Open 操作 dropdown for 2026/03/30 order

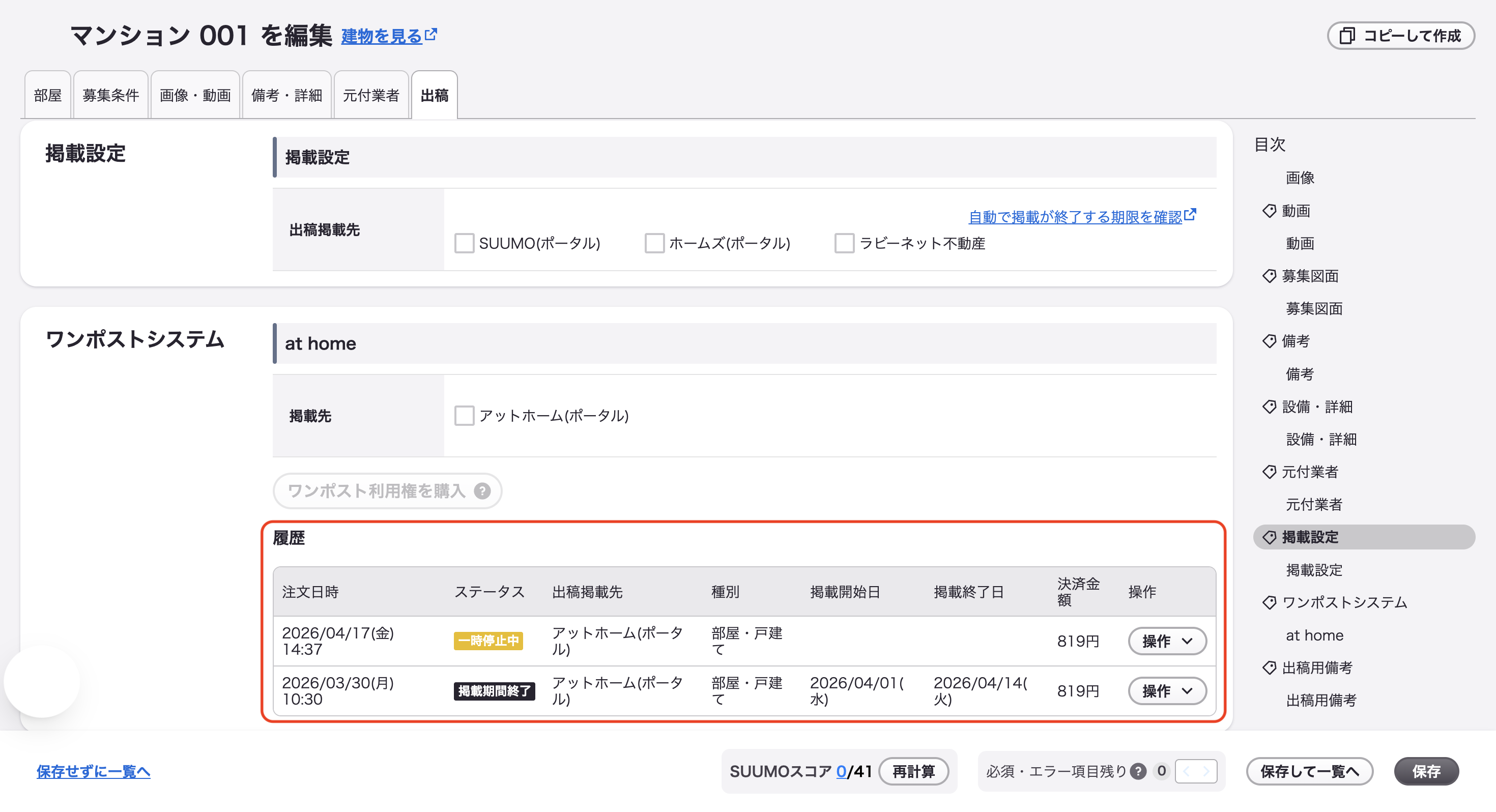coord(1167,691)
